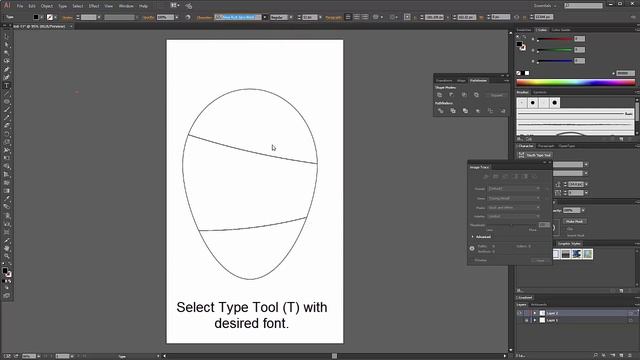Click Pathfinder Divide icon

[x=440, y=111]
